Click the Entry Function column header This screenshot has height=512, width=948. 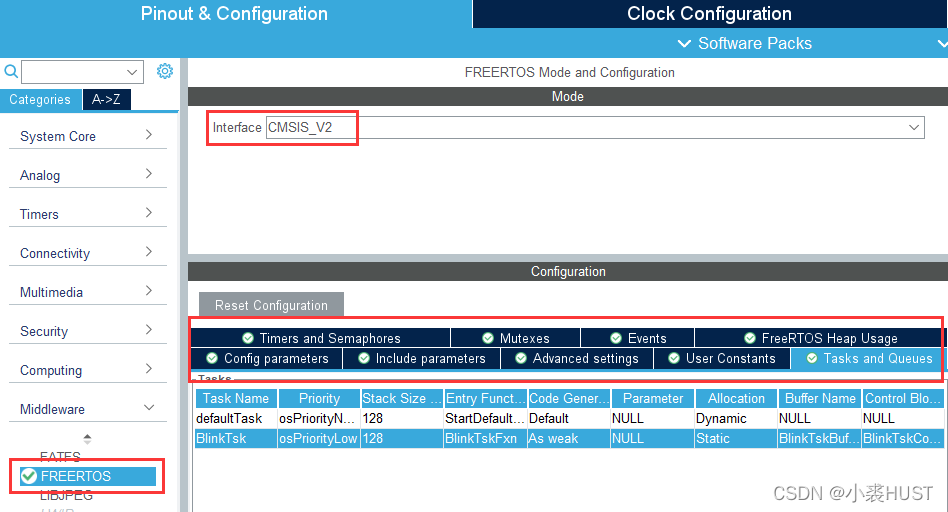(485, 398)
